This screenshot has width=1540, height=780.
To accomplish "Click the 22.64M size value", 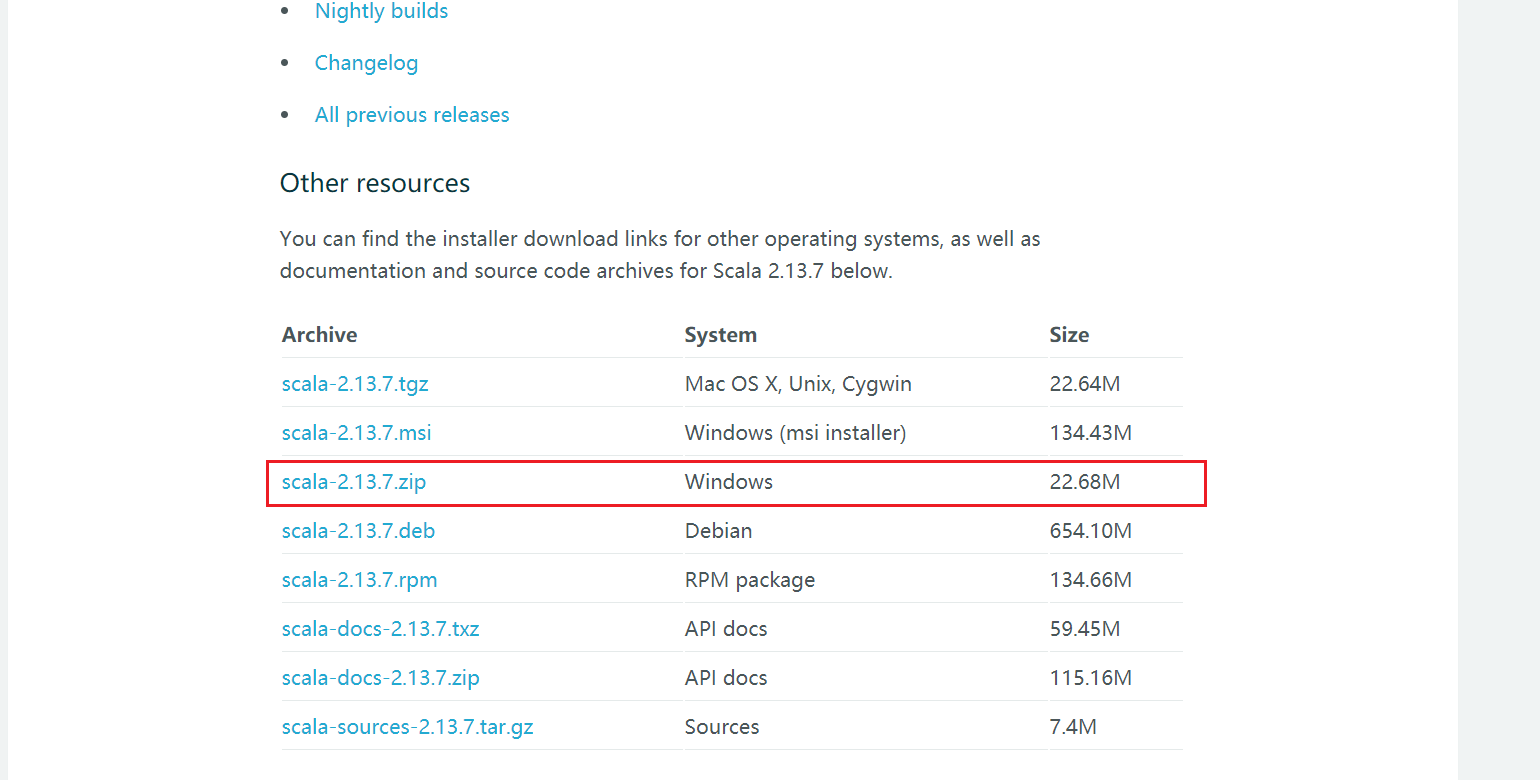I will pyautogui.click(x=1085, y=384).
